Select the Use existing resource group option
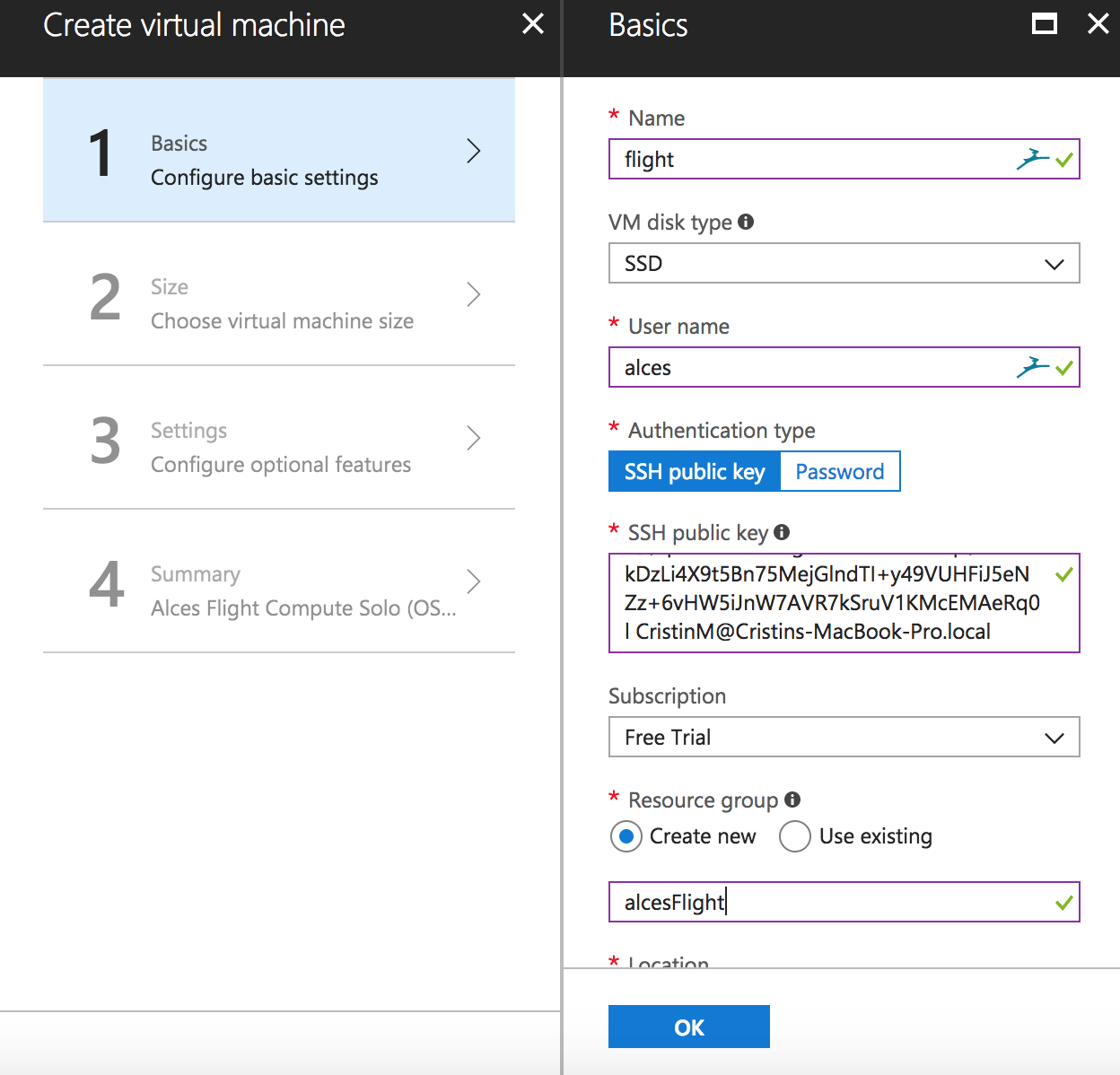This screenshot has width=1120, height=1075. pyautogui.click(x=795, y=836)
